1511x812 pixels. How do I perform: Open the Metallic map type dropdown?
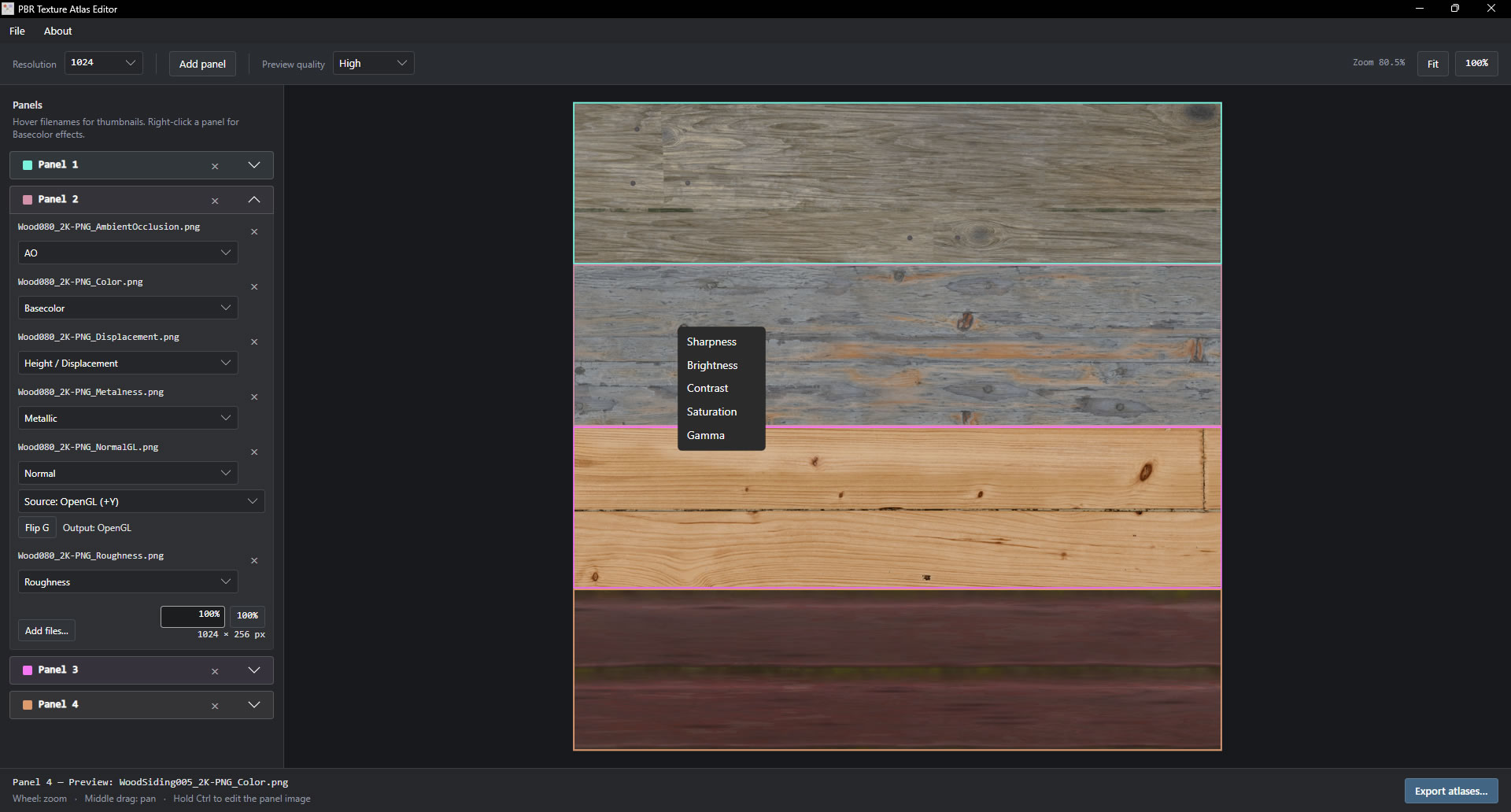tap(127, 418)
